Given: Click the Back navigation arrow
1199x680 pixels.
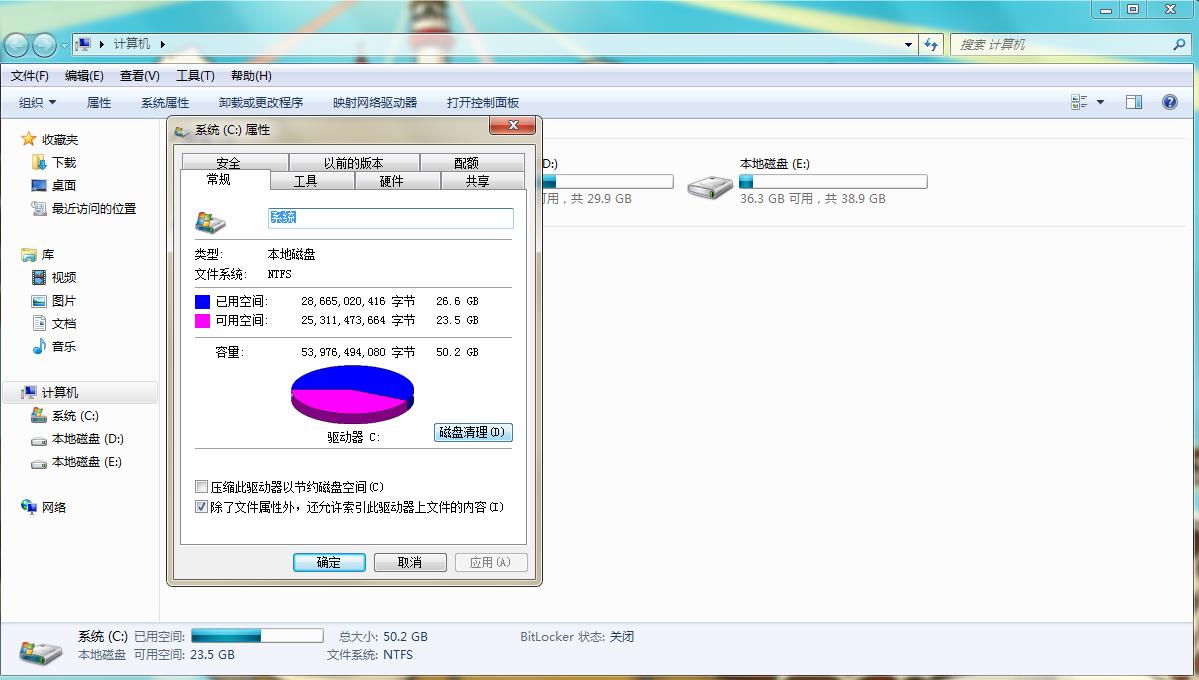Looking at the screenshot, I should pyautogui.click(x=16, y=45).
